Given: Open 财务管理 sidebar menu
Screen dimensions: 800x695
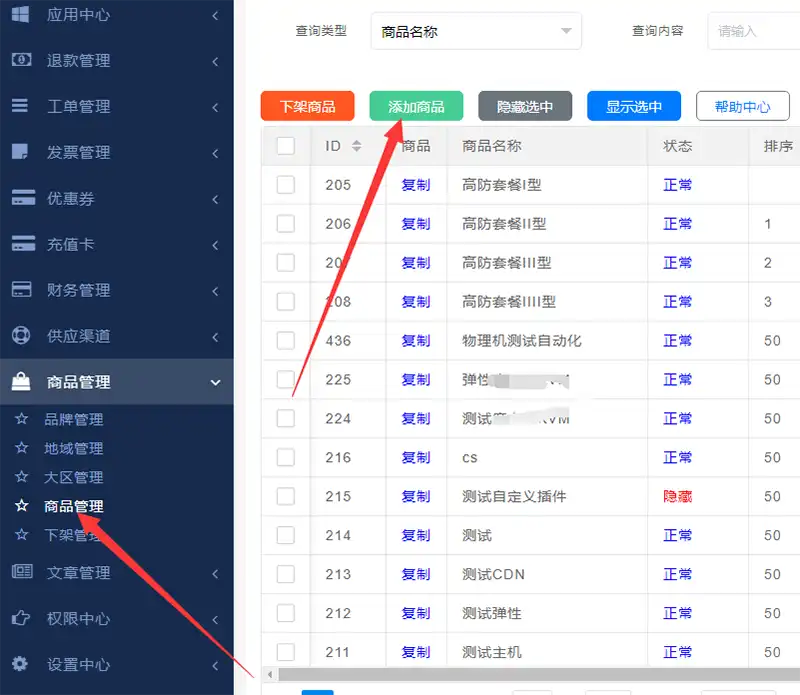Looking at the screenshot, I should (x=117, y=290).
